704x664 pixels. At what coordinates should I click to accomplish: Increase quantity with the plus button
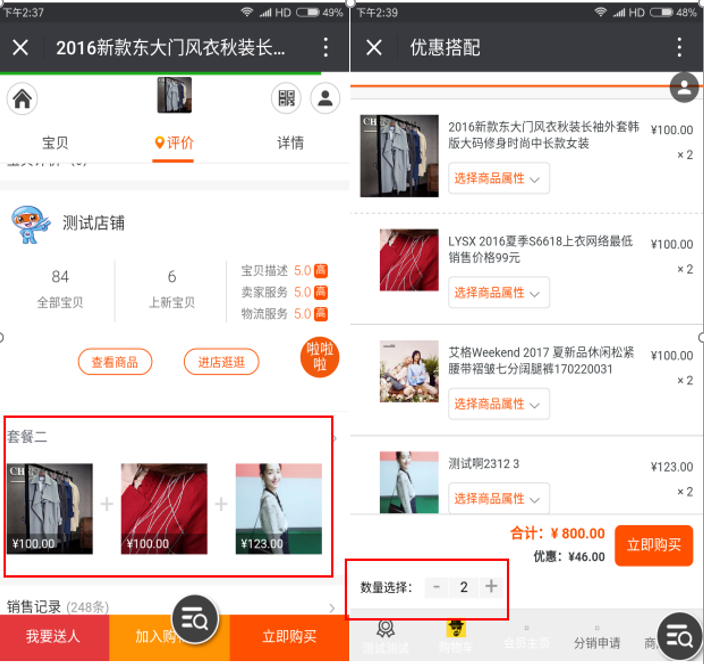click(x=491, y=587)
